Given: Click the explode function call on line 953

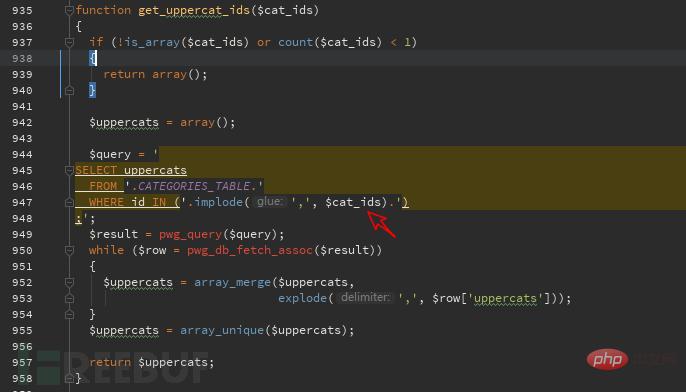Looking at the screenshot, I should [302, 298].
